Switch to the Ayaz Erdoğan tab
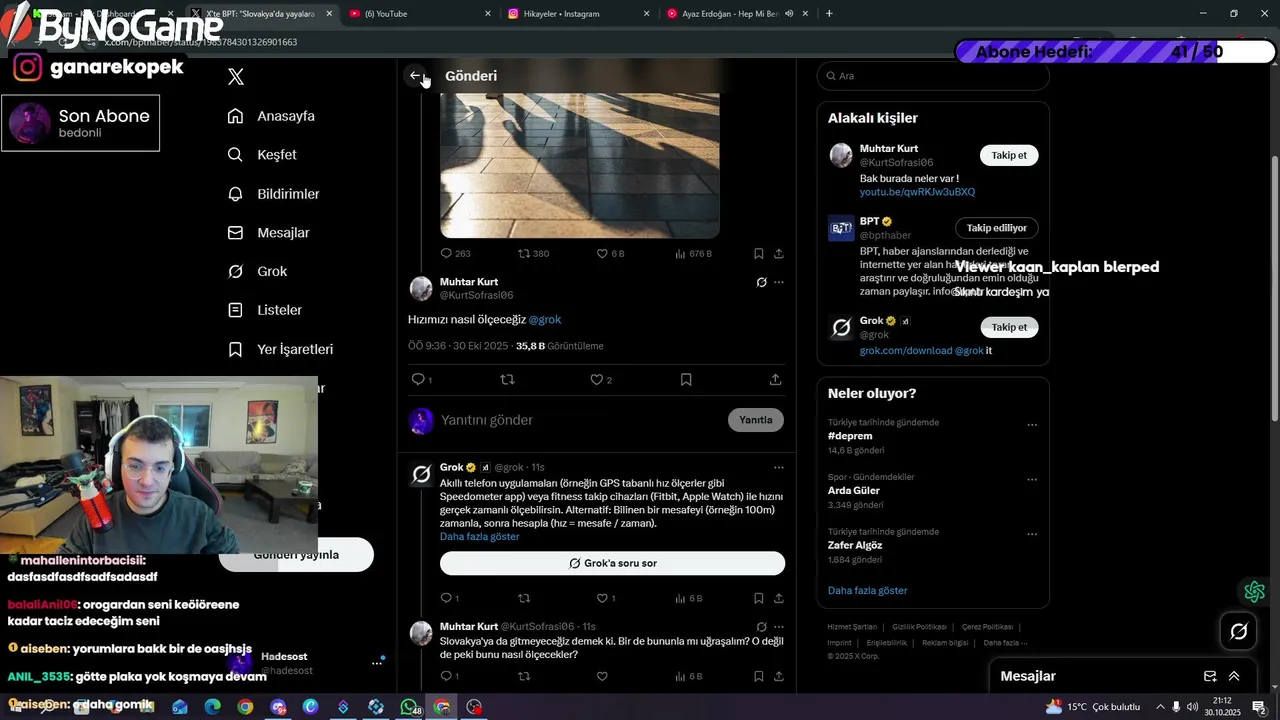This screenshot has width=1280, height=720. point(737,14)
